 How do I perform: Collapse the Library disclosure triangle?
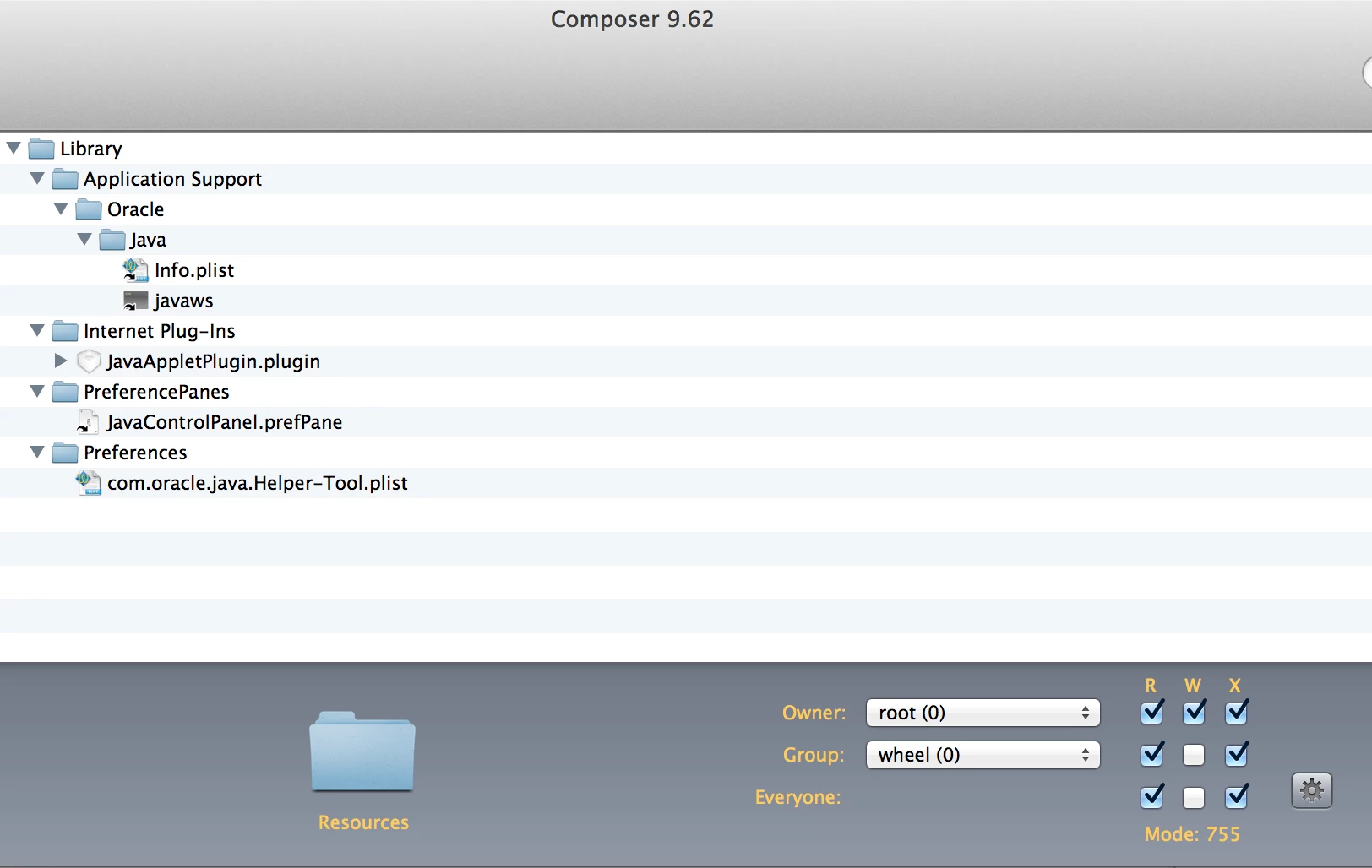[x=14, y=149]
